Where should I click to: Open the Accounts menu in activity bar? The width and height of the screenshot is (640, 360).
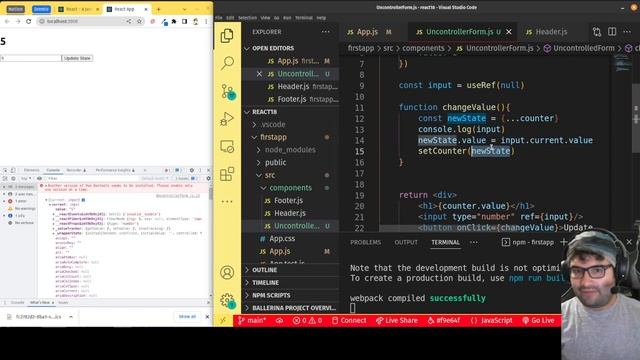(227, 272)
